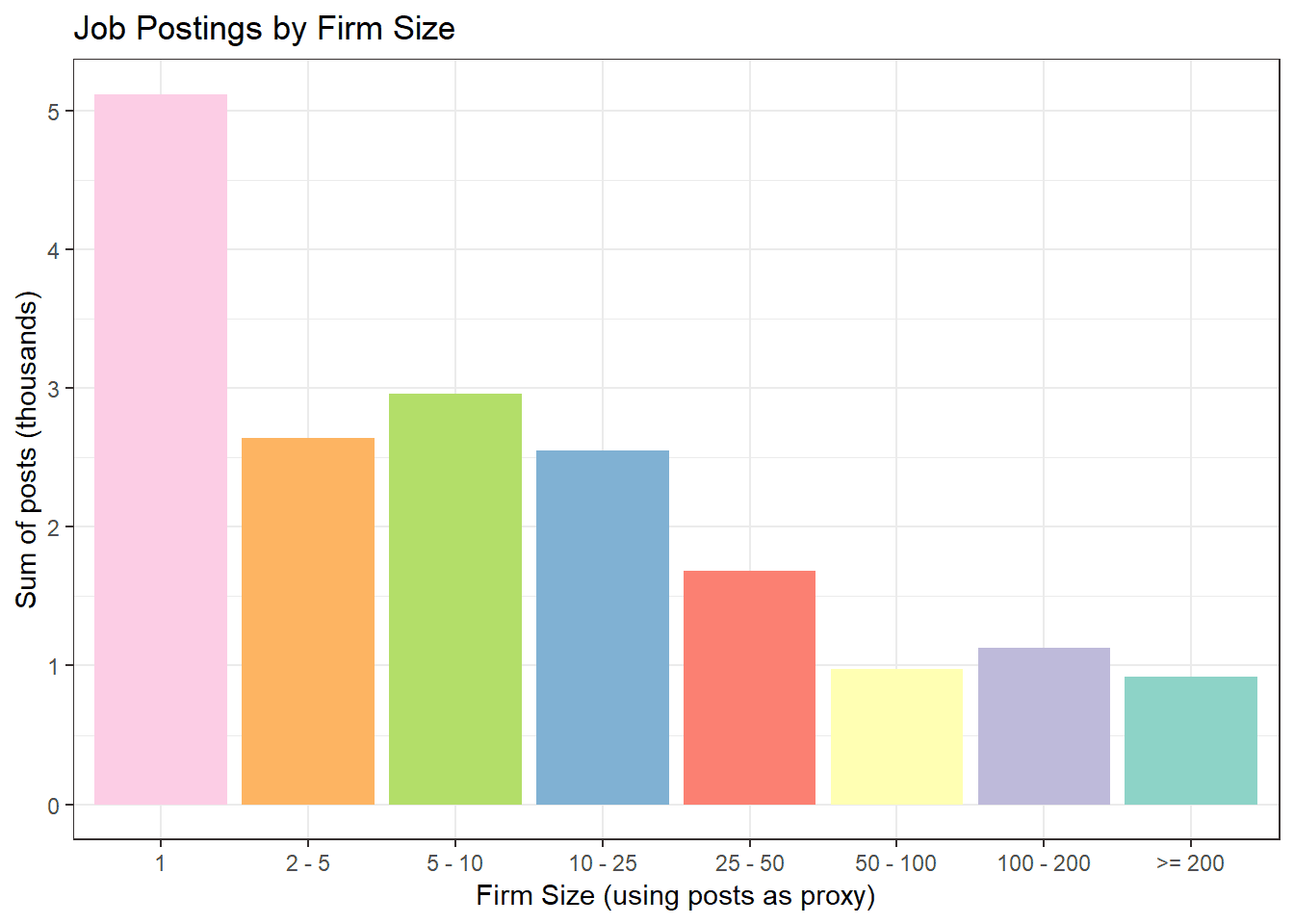
Task: Select the blue 10 - 25 bar
Action: [x=603, y=627]
